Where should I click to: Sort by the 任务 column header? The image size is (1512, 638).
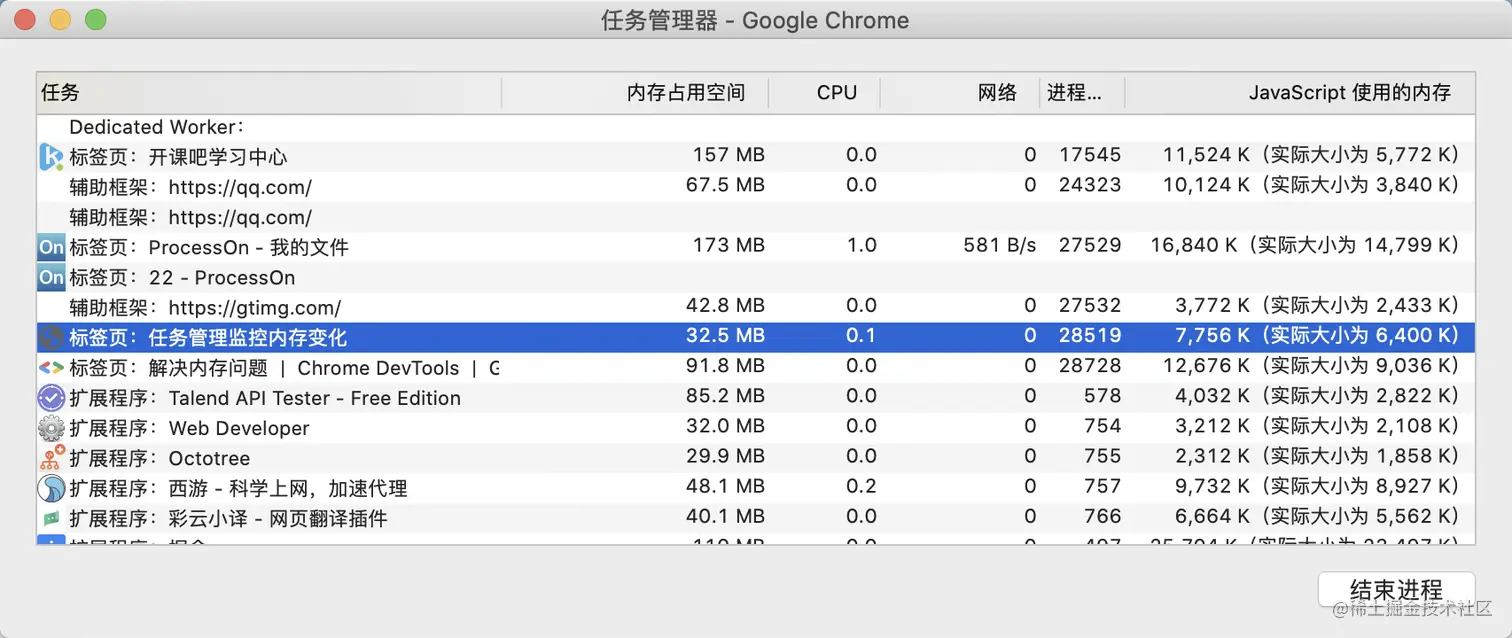click(x=268, y=93)
